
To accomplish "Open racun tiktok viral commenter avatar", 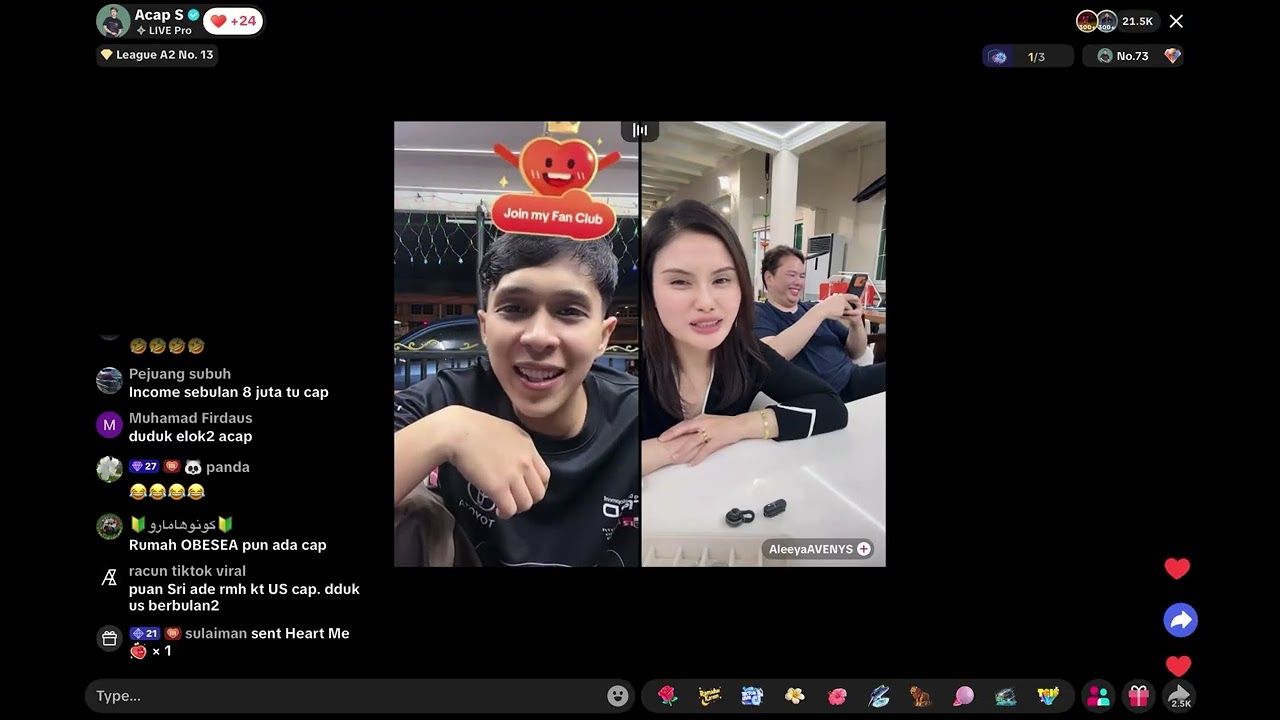I will pos(109,577).
